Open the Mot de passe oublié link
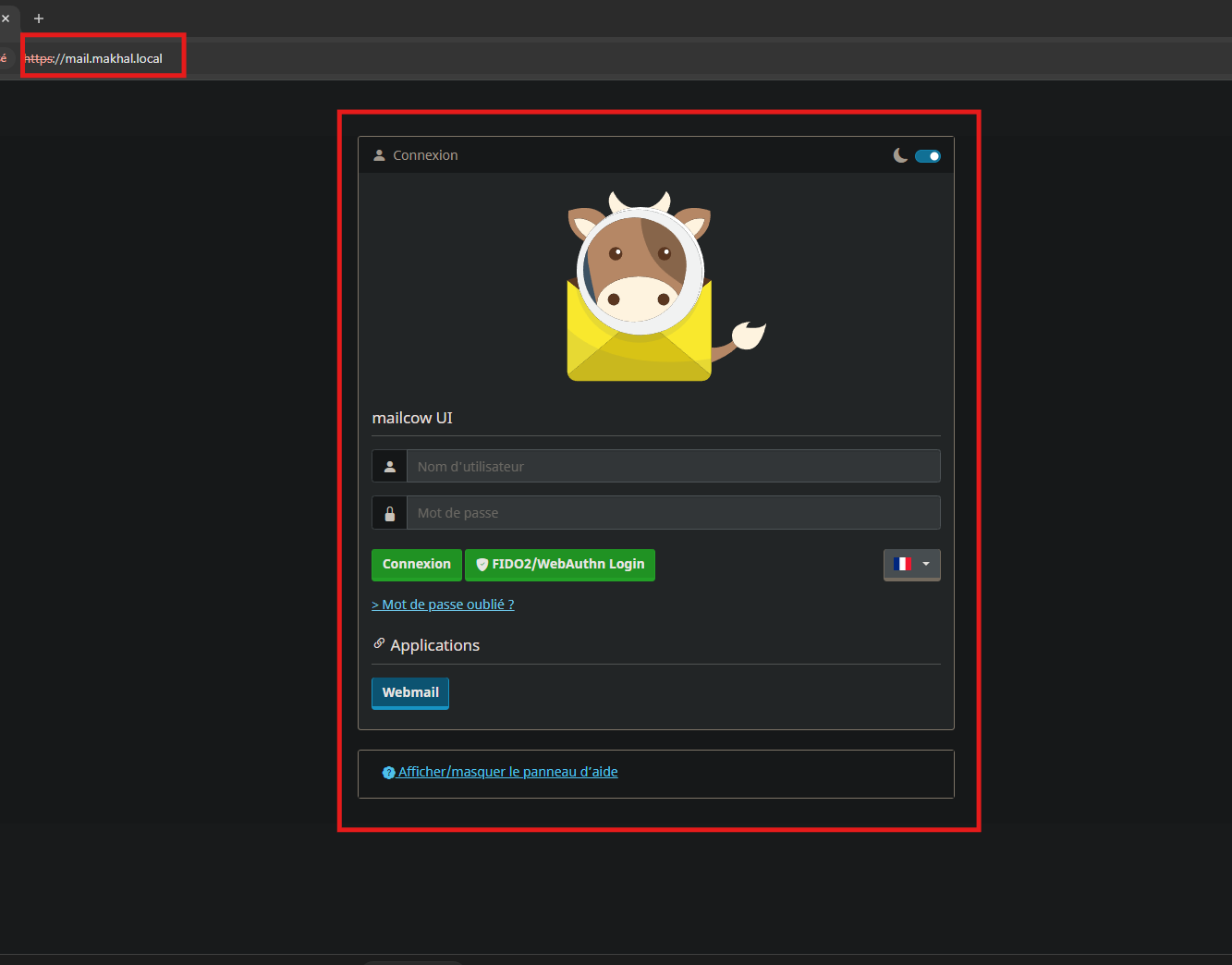 (x=443, y=605)
